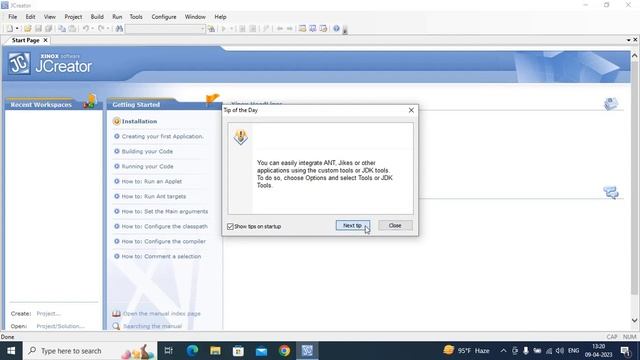The image size is (640, 360).
Task: Click the Close button in Tip dialog
Action: (x=395, y=225)
